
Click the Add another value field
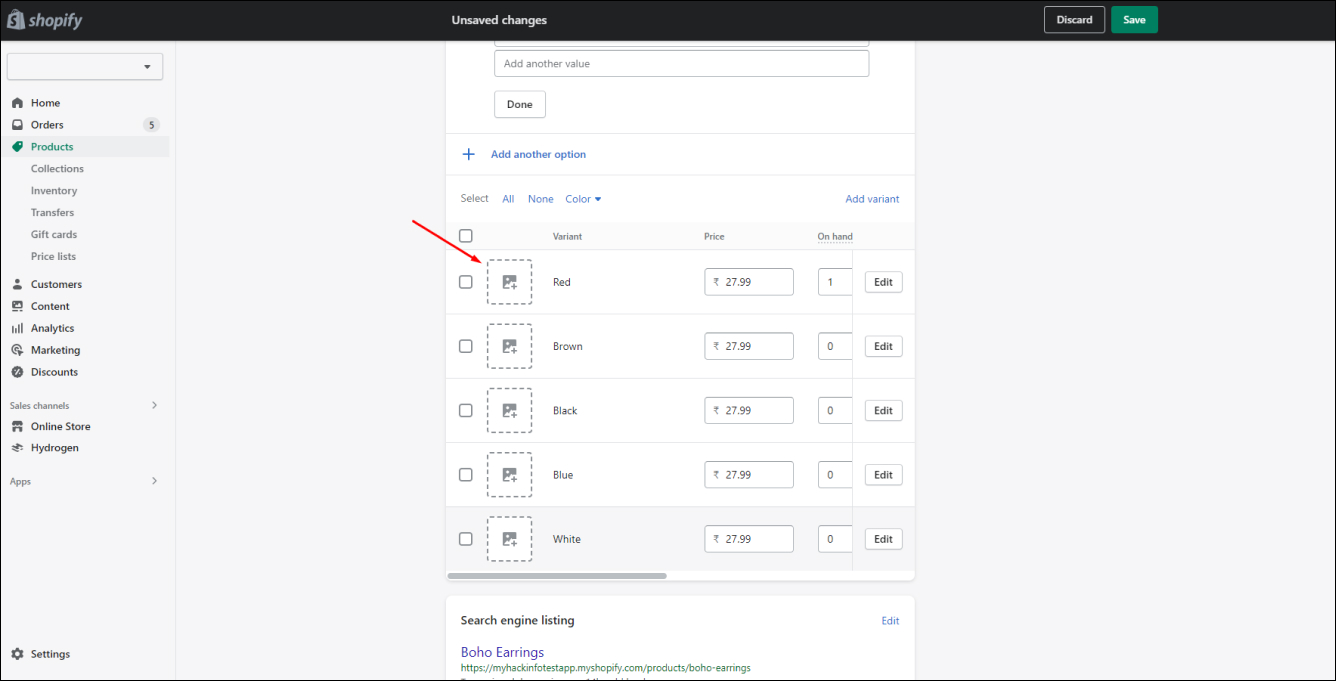coord(681,64)
